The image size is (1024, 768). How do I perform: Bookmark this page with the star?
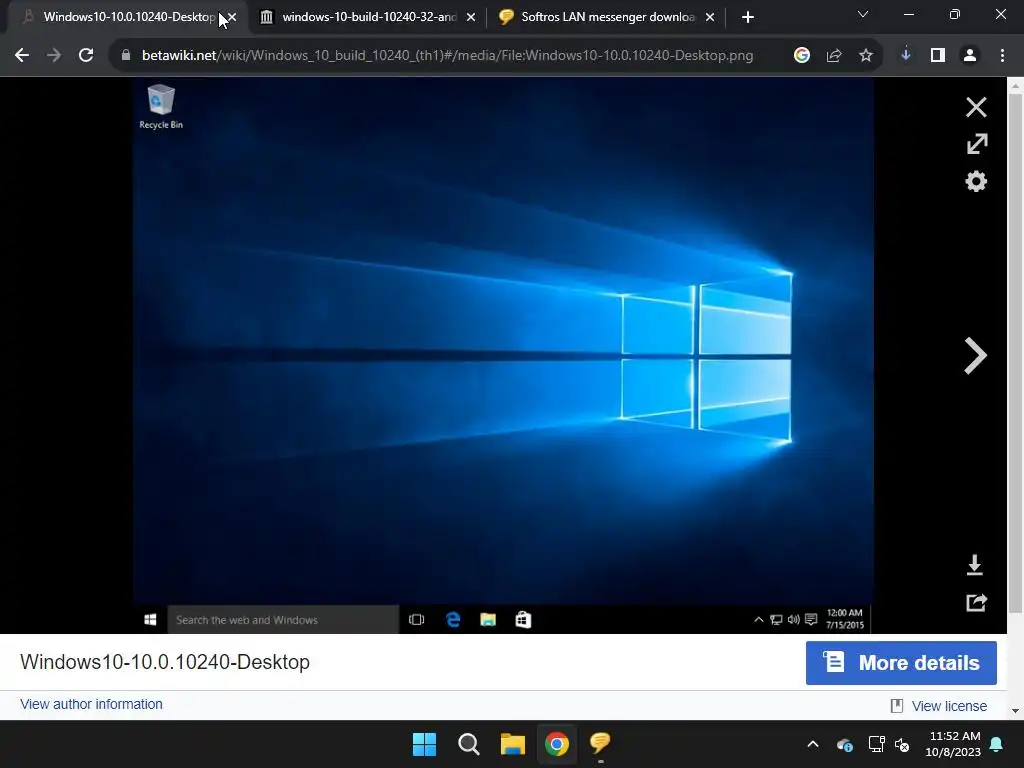pyautogui.click(x=866, y=56)
